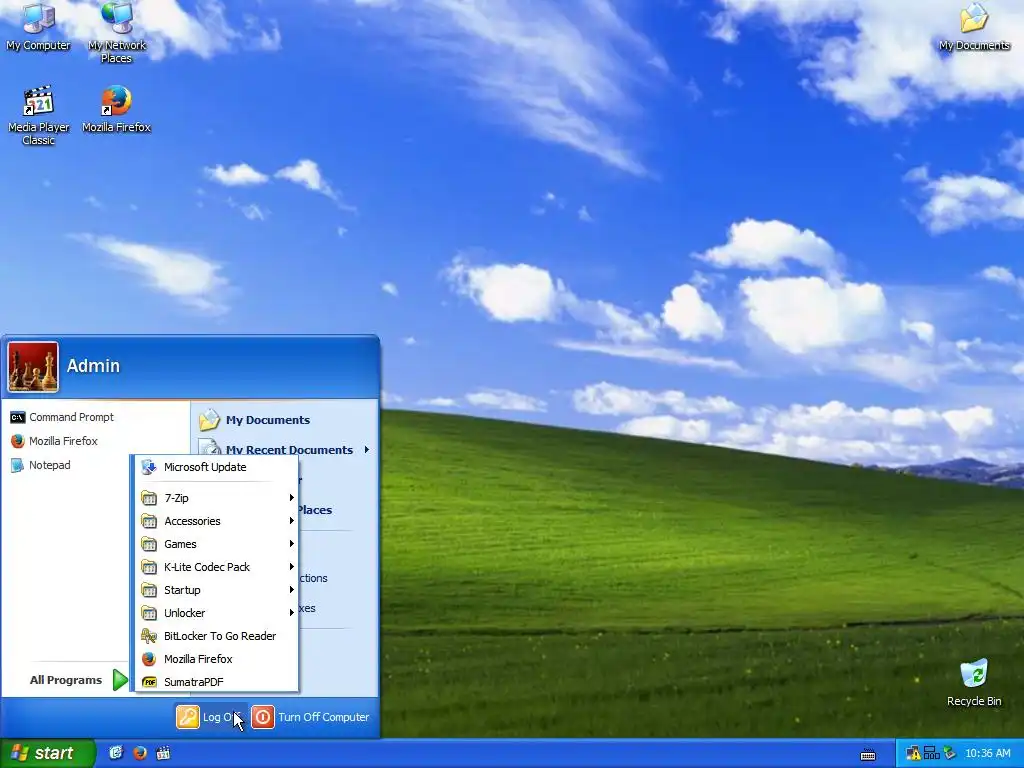Click the SumatraPDF icon
Screen dimensions: 1024x768
point(149,682)
